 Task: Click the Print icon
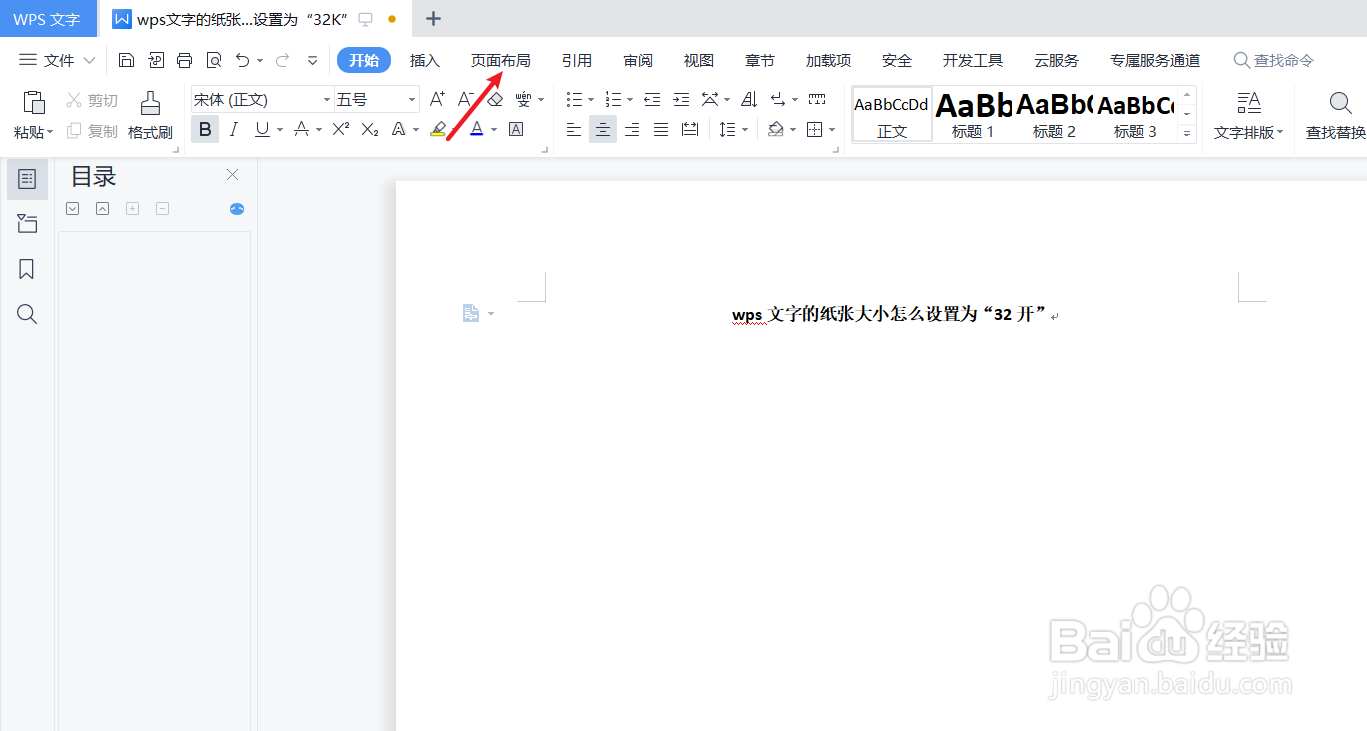coord(184,60)
